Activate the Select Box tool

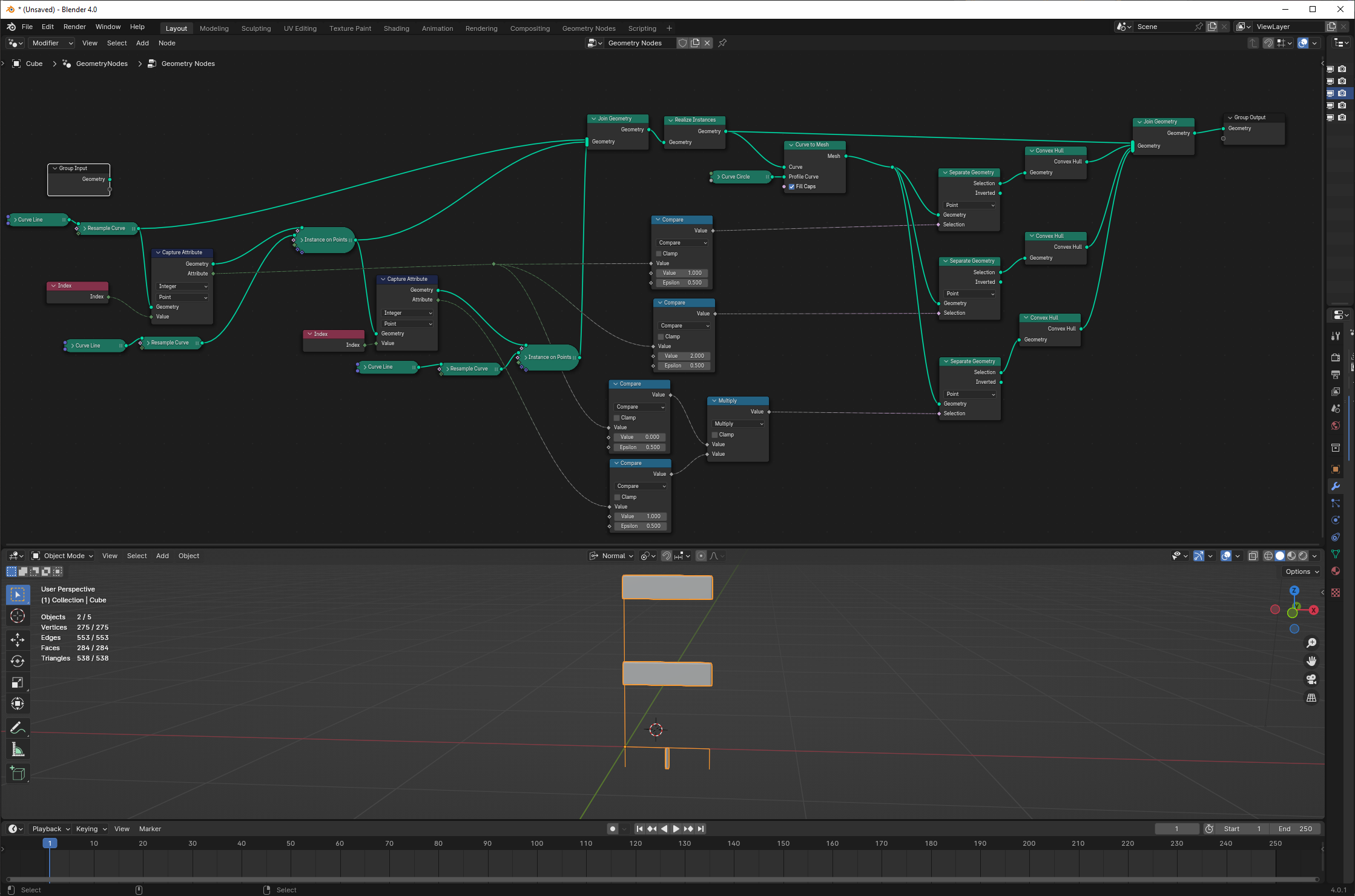click(x=18, y=595)
